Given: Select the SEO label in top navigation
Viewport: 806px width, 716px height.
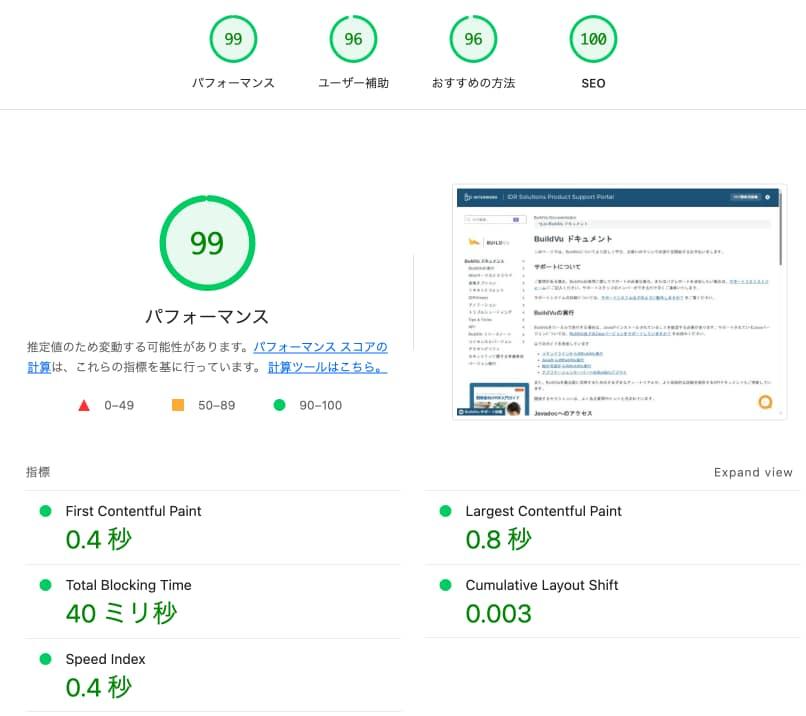Looking at the screenshot, I should [x=592, y=84].
